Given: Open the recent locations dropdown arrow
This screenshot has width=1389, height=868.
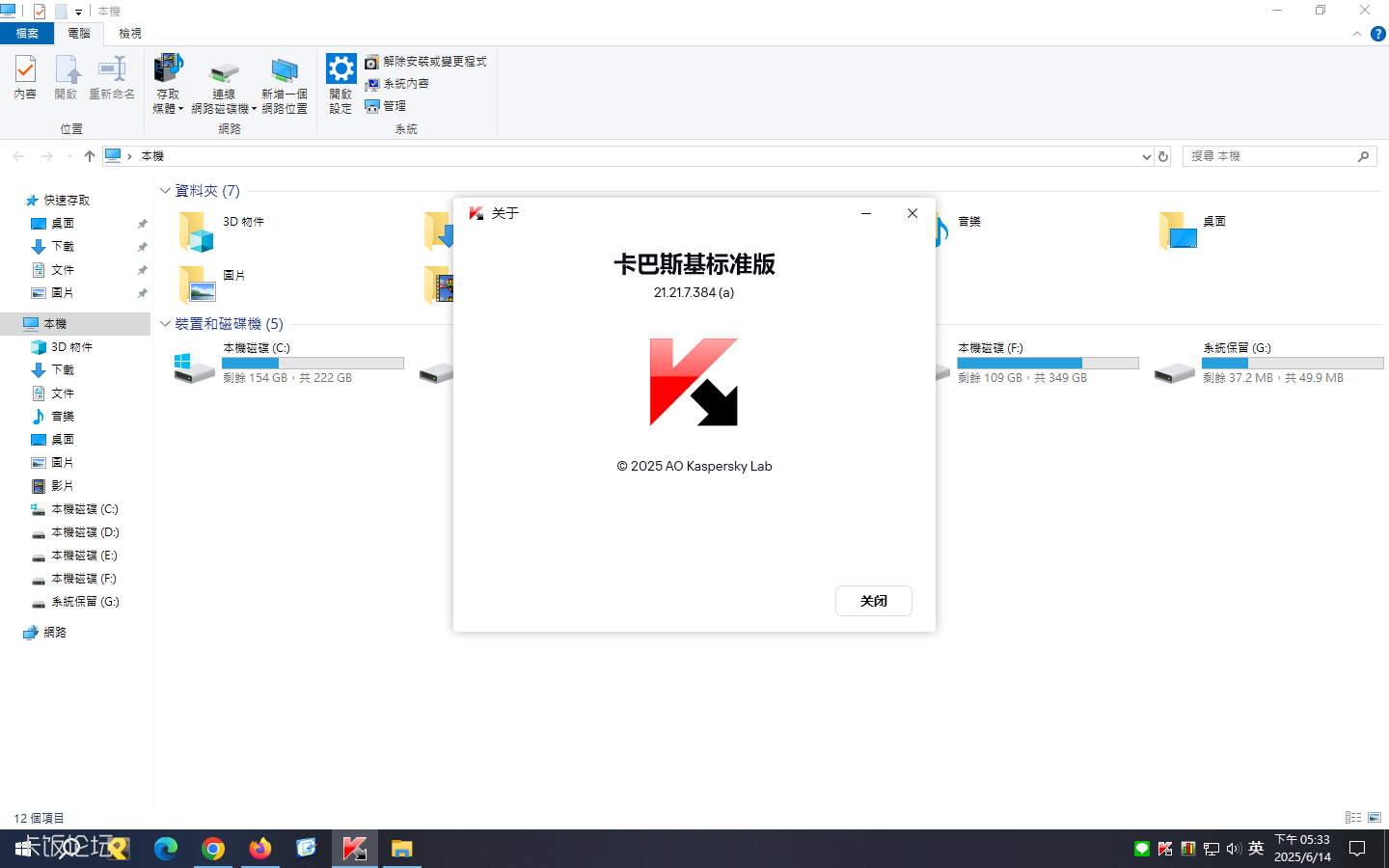Looking at the screenshot, I should tap(69, 156).
